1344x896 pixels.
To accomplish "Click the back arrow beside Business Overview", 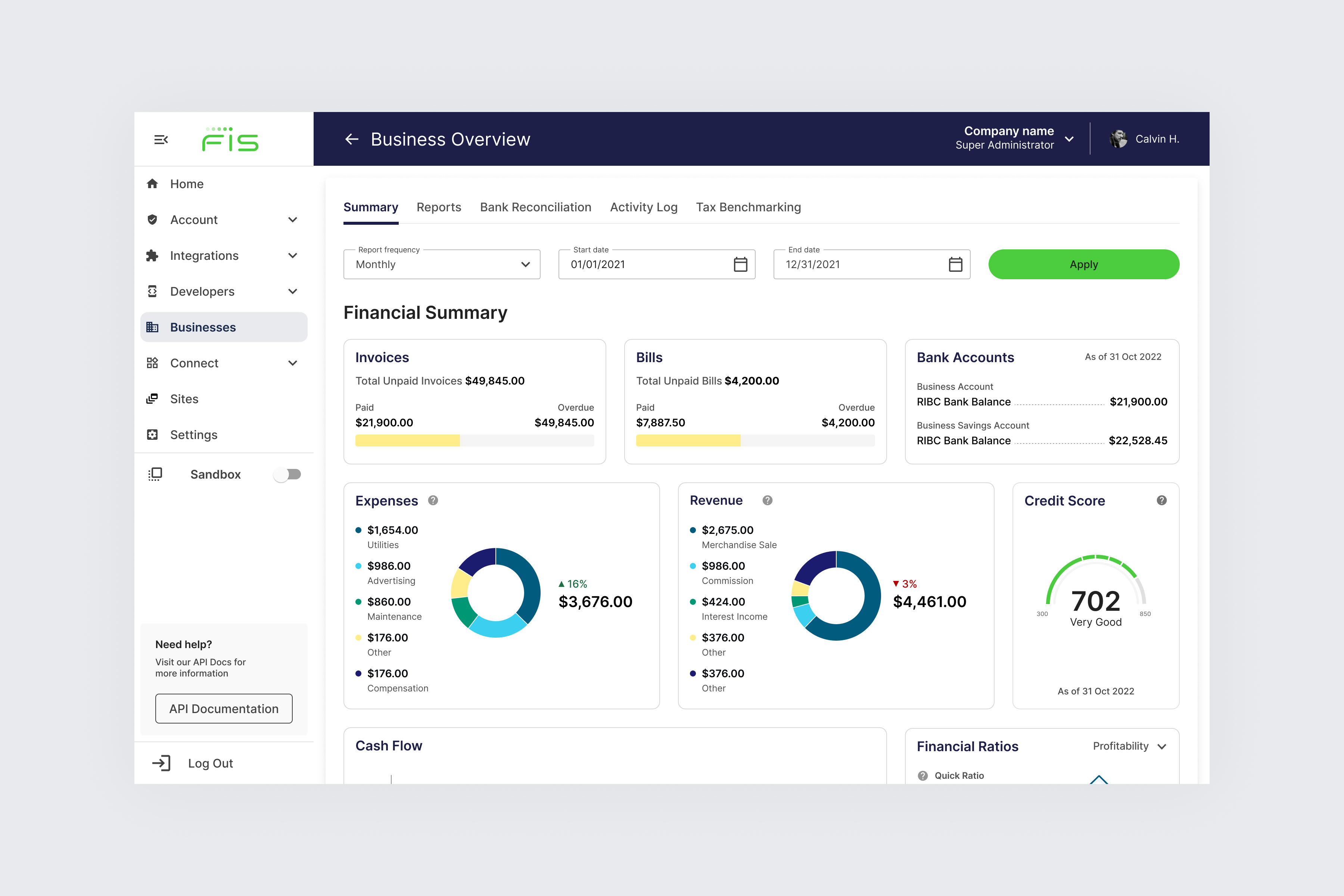I will (351, 139).
